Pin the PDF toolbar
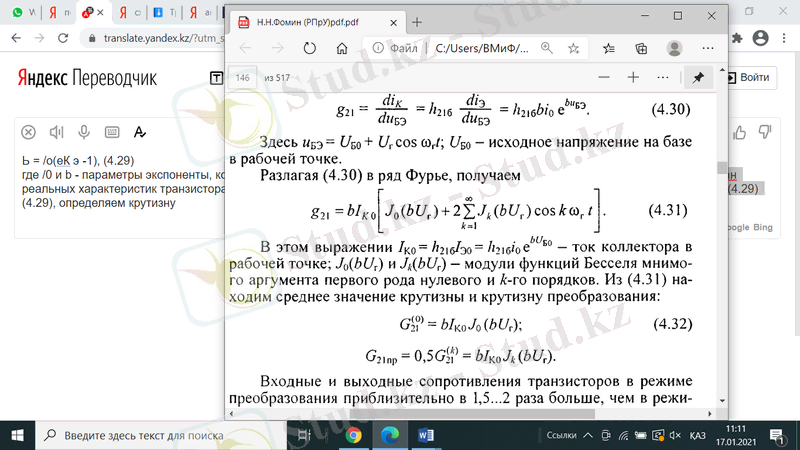The width and height of the screenshot is (800, 450). (699, 77)
